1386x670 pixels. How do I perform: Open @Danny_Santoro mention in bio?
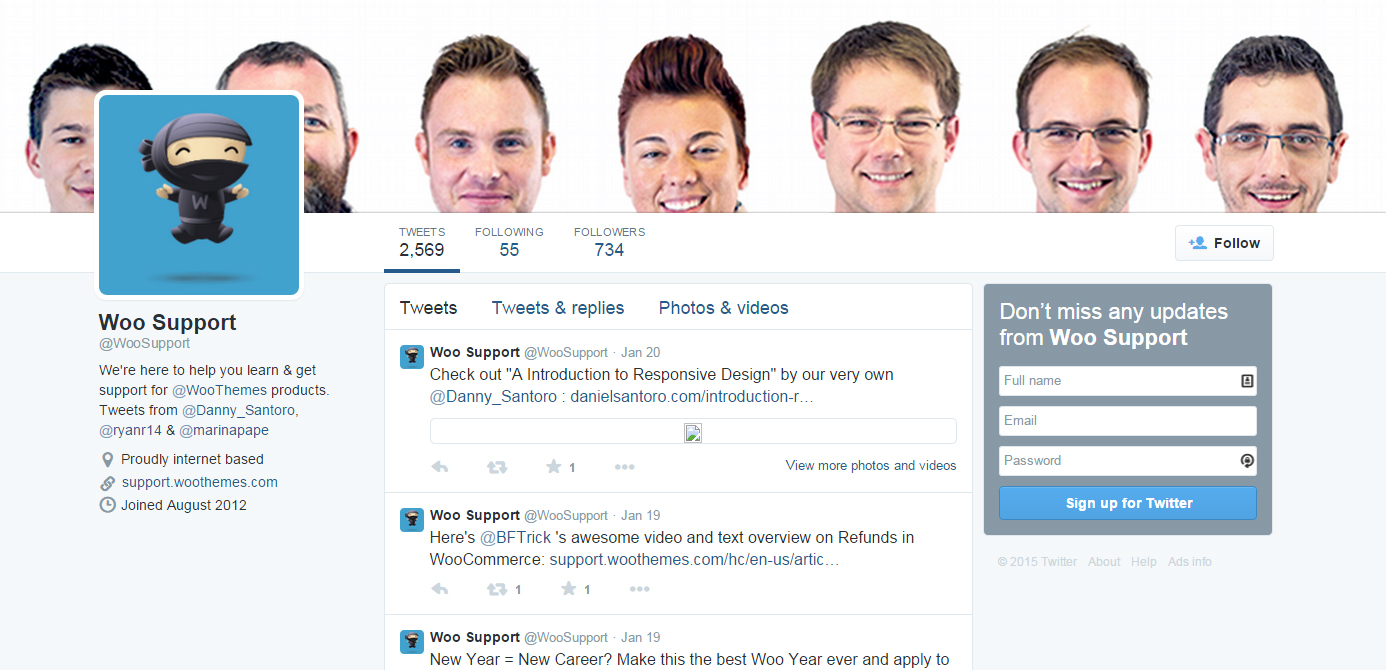(240, 410)
